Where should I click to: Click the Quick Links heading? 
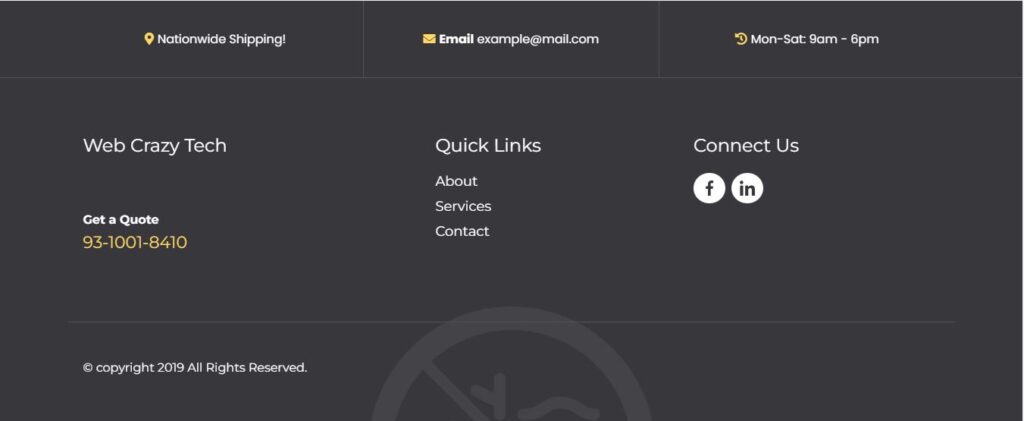pyautogui.click(x=488, y=146)
